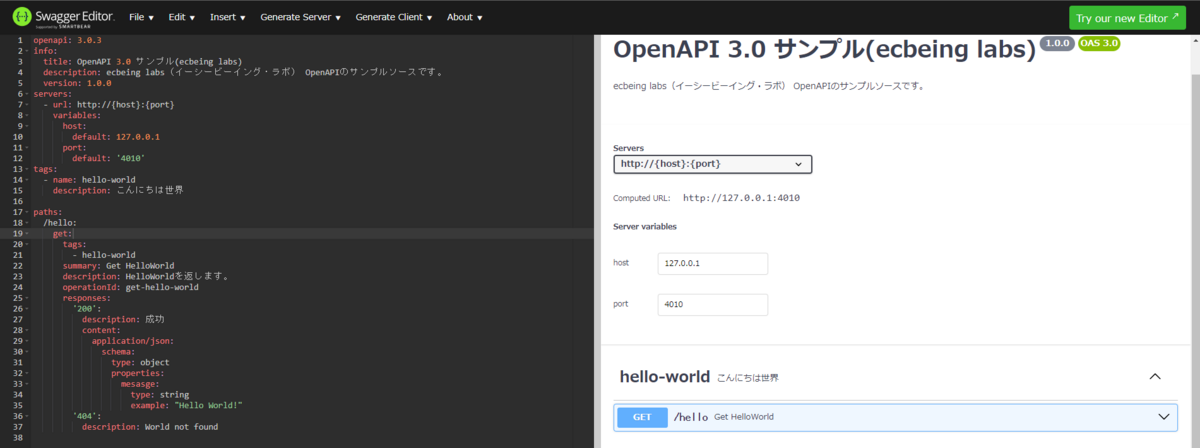Click the hello-world tag heading
Screen dimensions: 1200x448
(x=664, y=377)
